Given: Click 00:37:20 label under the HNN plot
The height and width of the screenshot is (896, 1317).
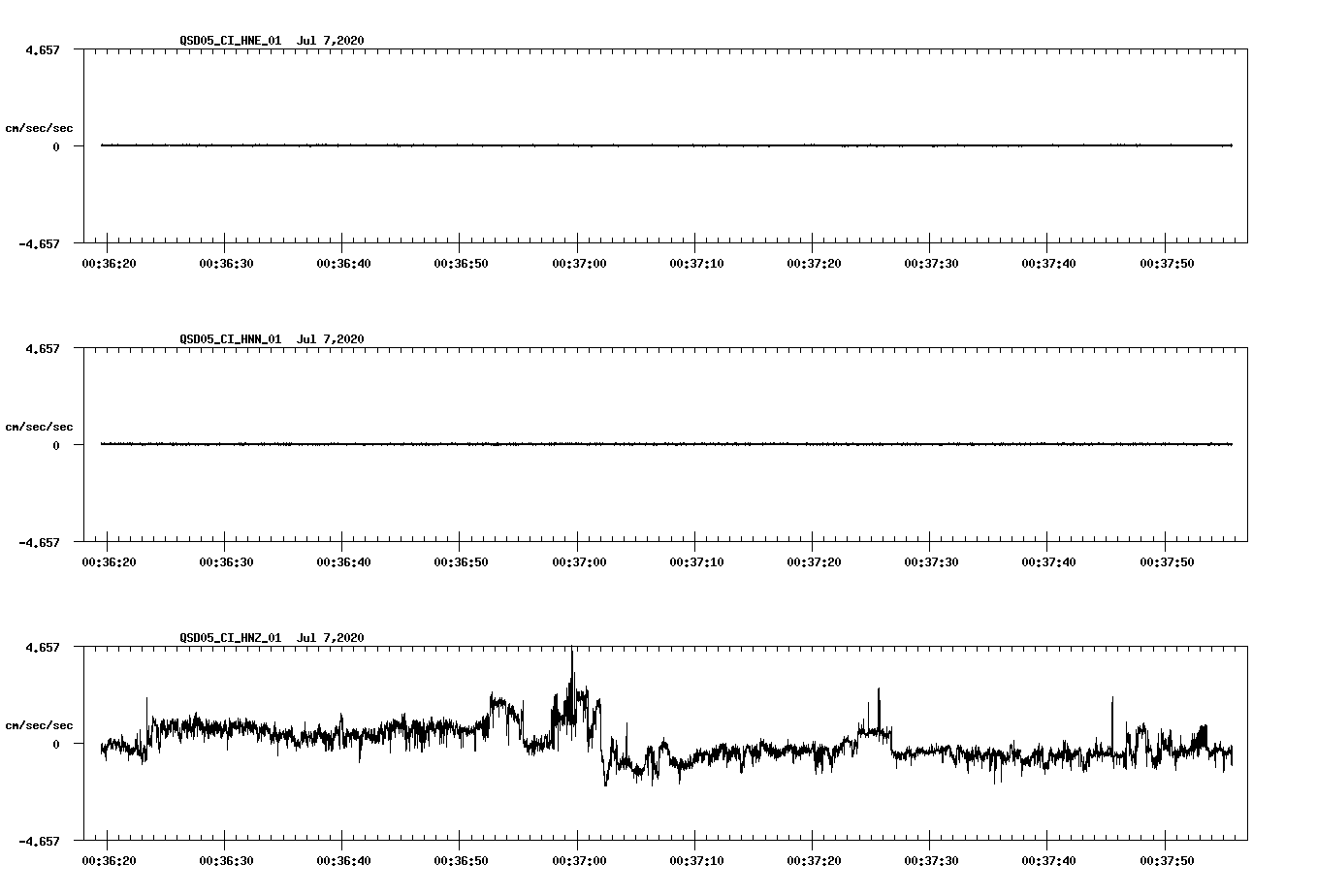Looking at the screenshot, I should [814, 562].
